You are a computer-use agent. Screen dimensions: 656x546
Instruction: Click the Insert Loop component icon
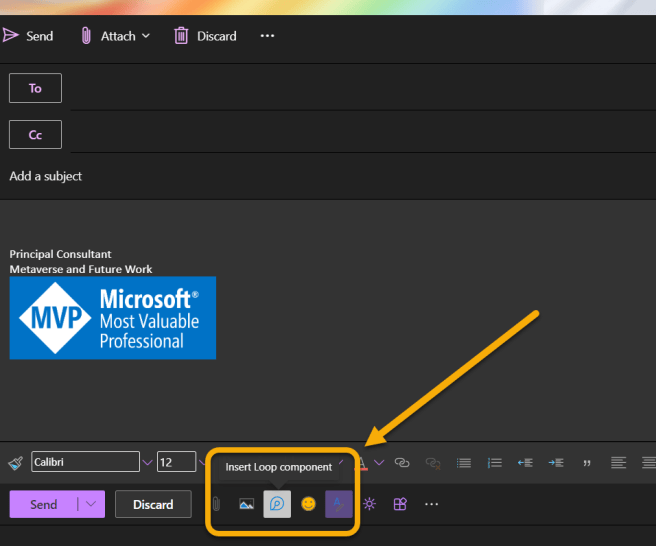tap(277, 504)
